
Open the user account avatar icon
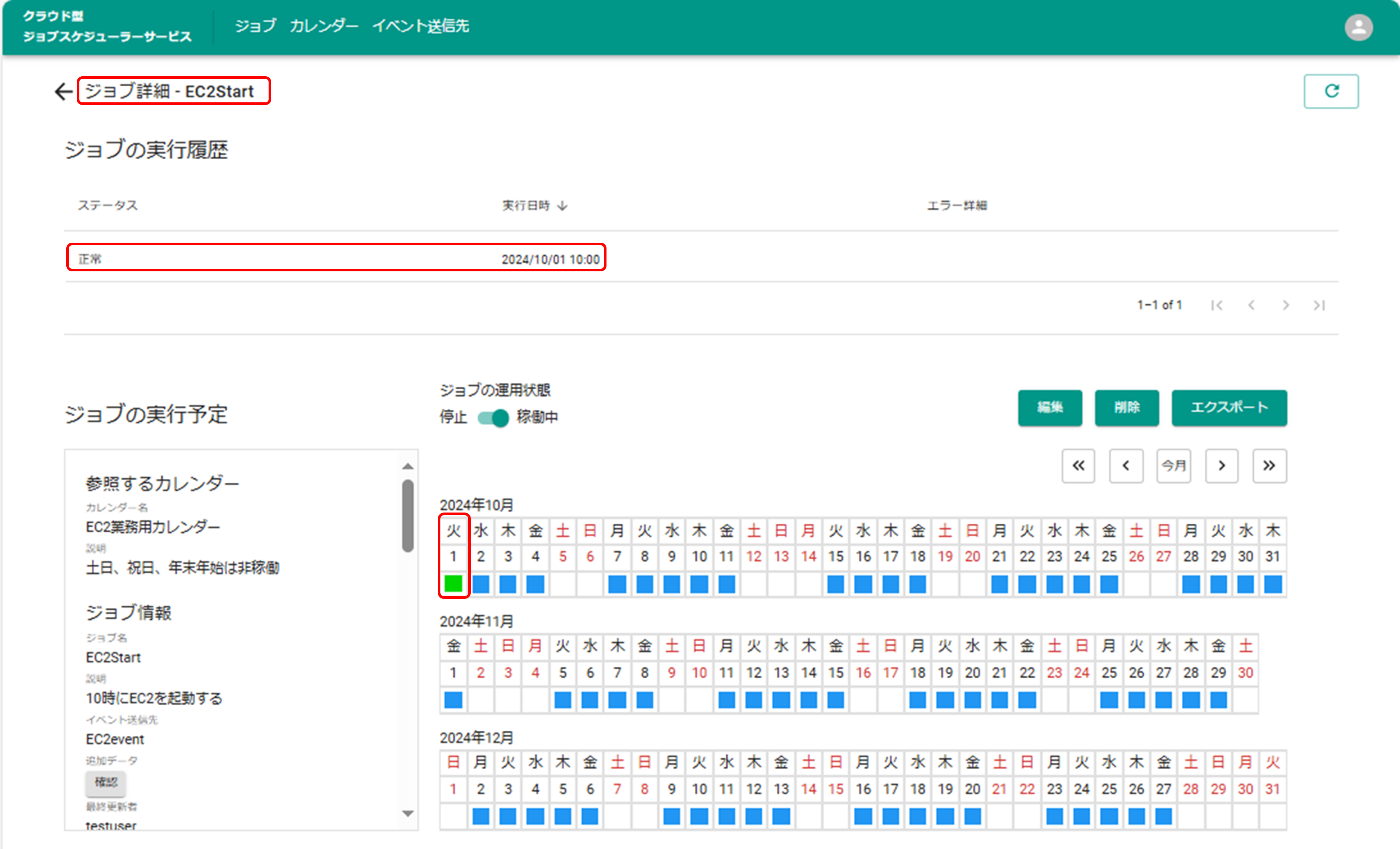pyautogui.click(x=1358, y=28)
